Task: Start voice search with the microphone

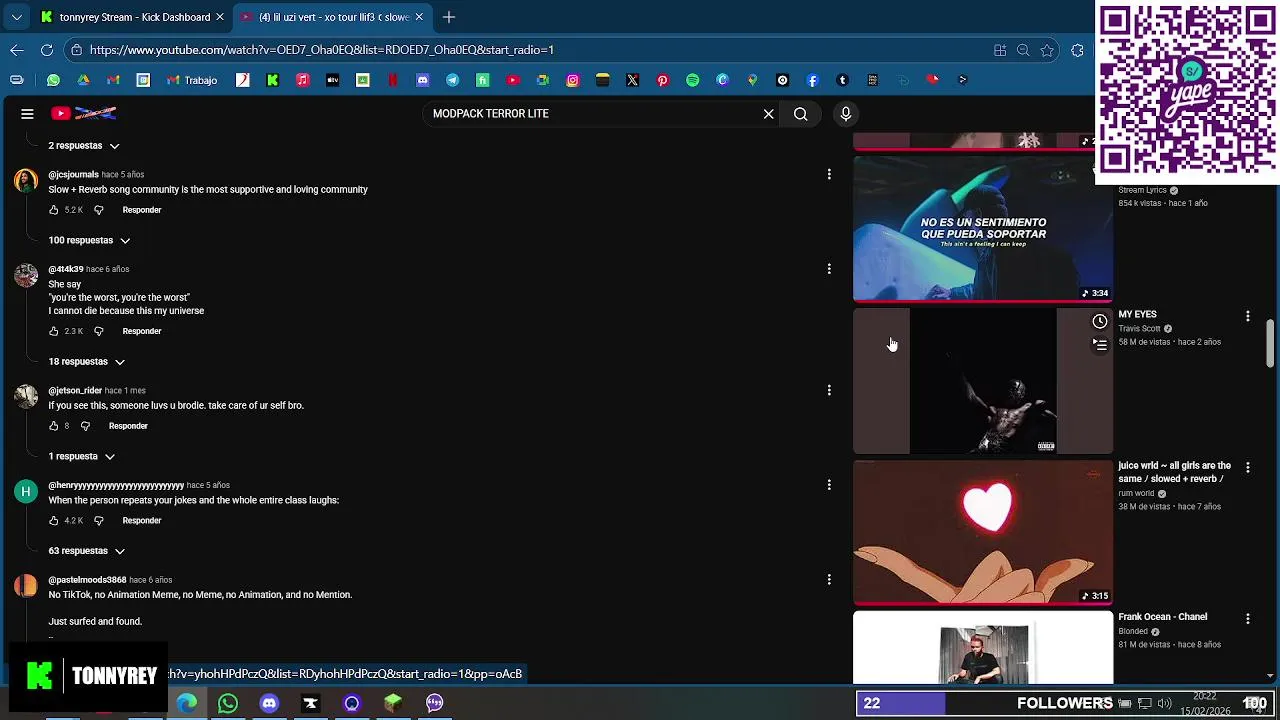Action: [846, 114]
